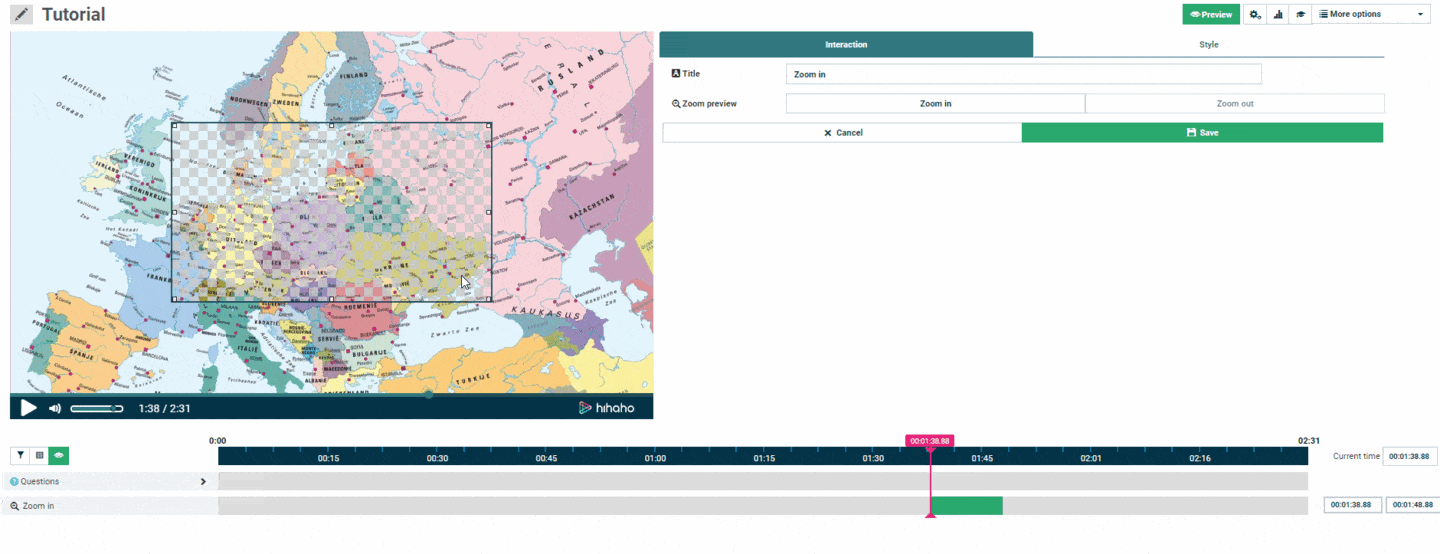Adjust the video volume slider
The height and width of the screenshot is (554, 1440).
pyautogui.click(x=97, y=408)
